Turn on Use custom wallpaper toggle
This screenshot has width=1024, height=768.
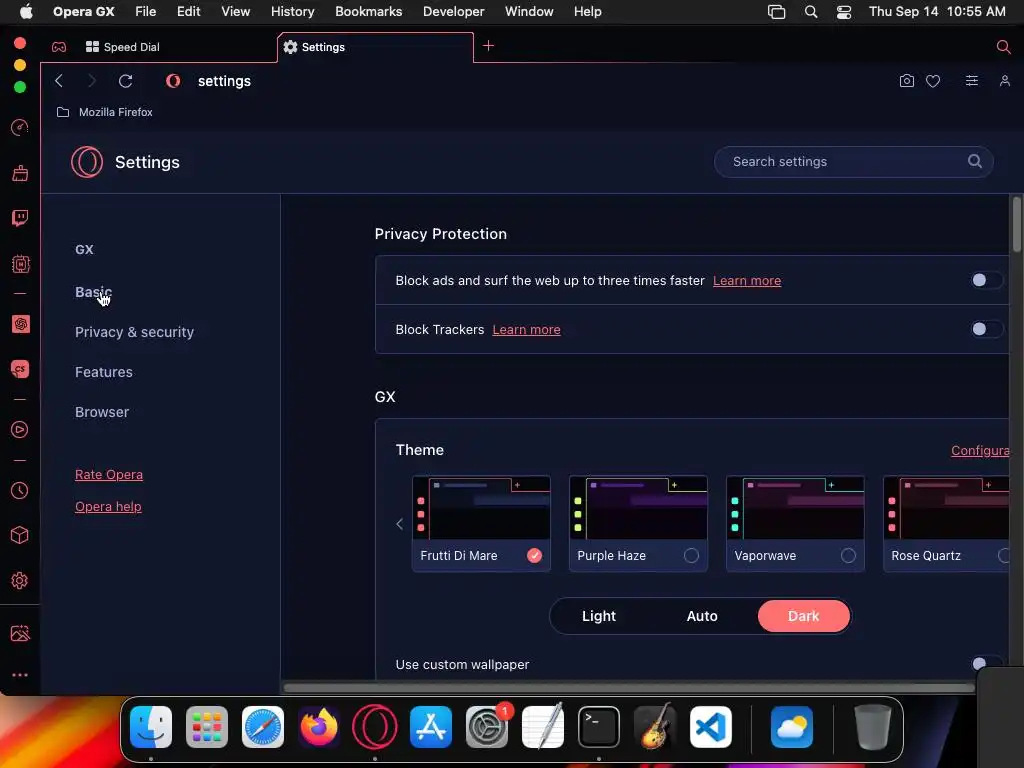[x=986, y=664]
